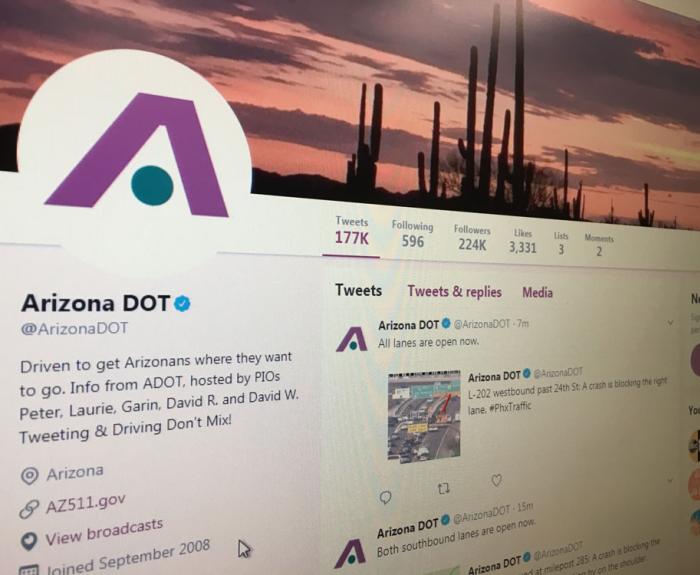Click the Periscope icon beside View broadcasts

click(x=29, y=541)
